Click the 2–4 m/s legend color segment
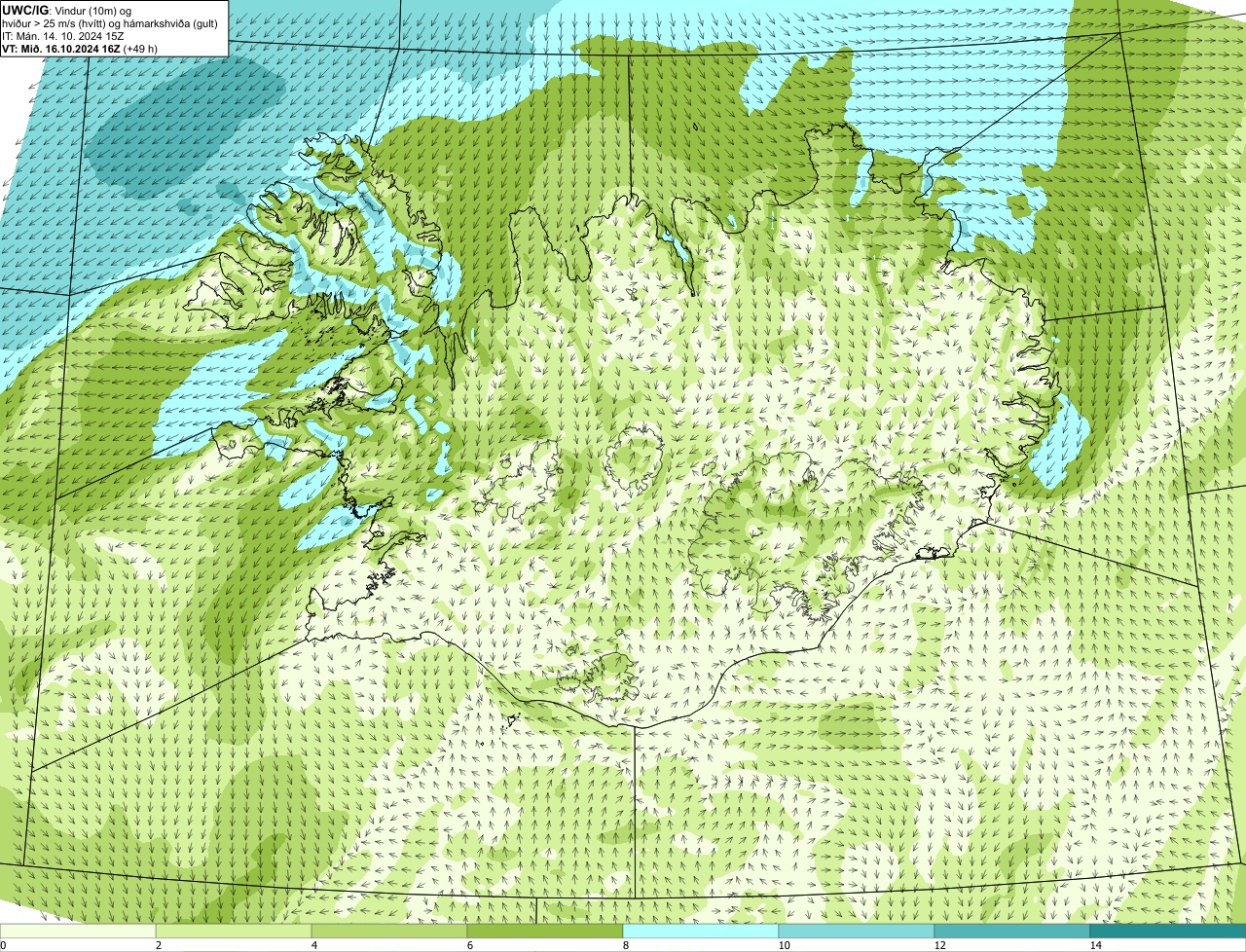 [234, 931]
